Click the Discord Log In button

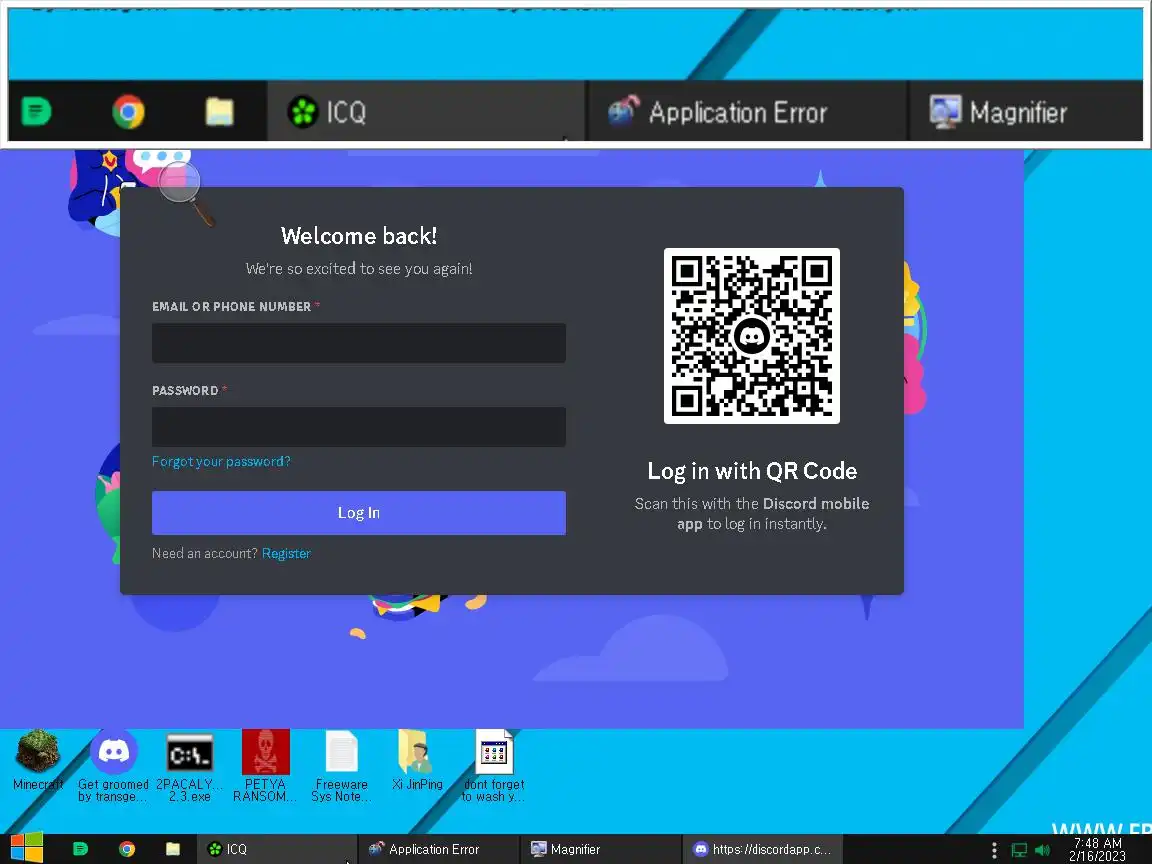[359, 513]
